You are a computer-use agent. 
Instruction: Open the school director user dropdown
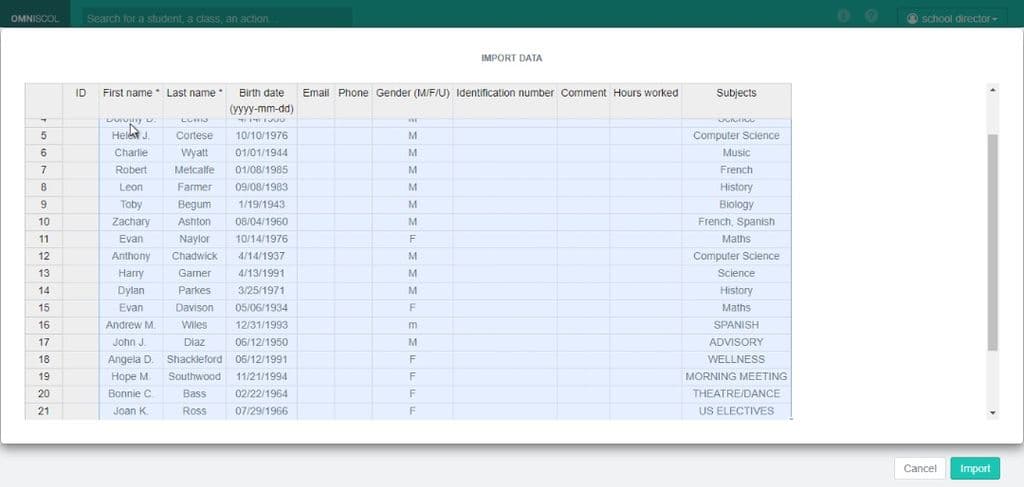coord(952,18)
